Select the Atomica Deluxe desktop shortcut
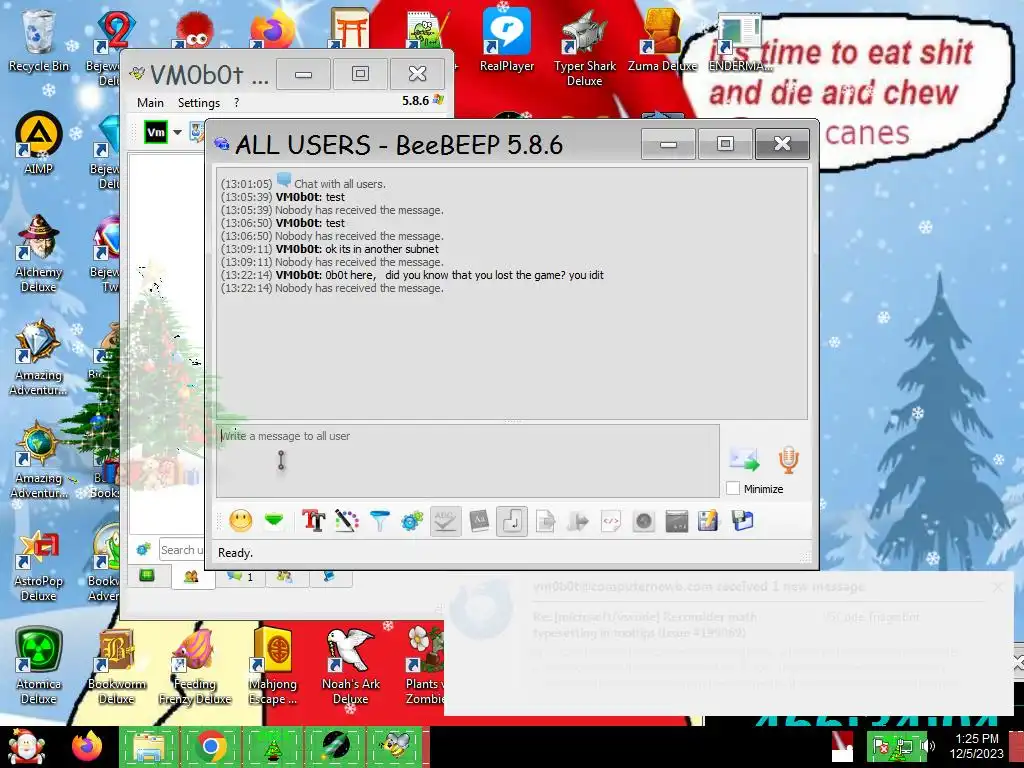The width and height of the screenshot is (1024, 768). click(39, 666)
